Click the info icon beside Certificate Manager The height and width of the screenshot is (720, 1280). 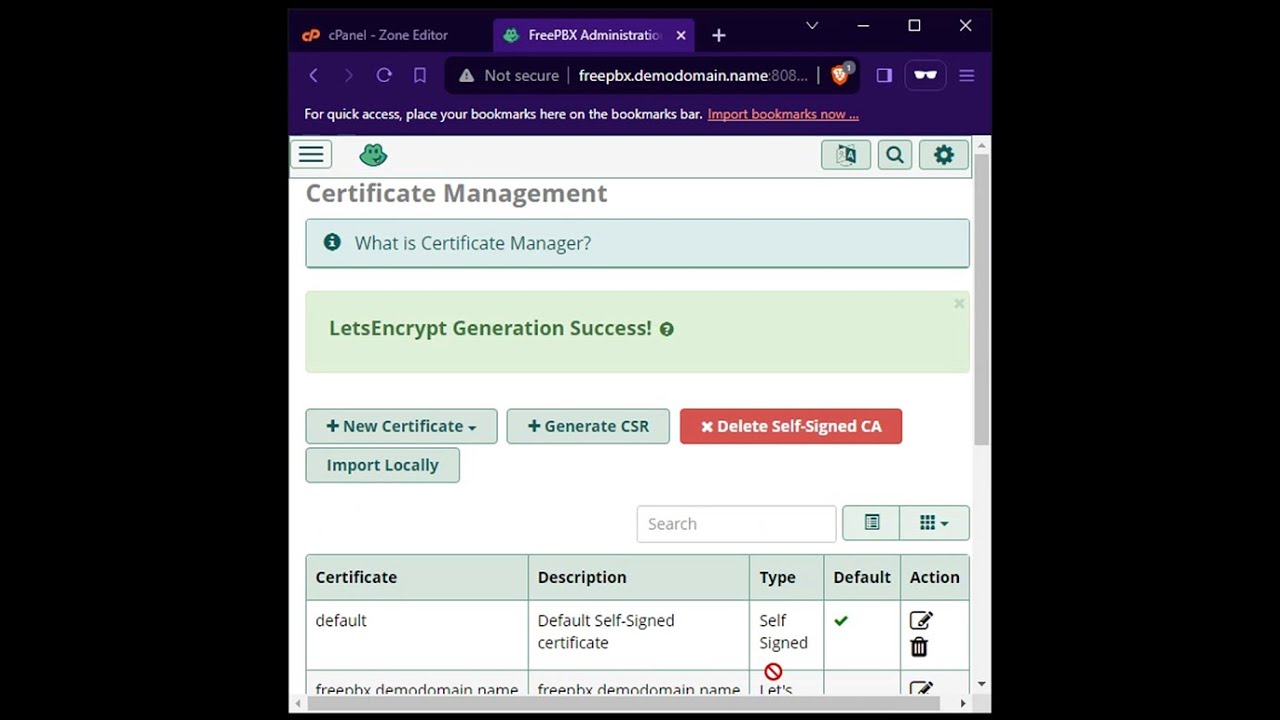point(332,243)
